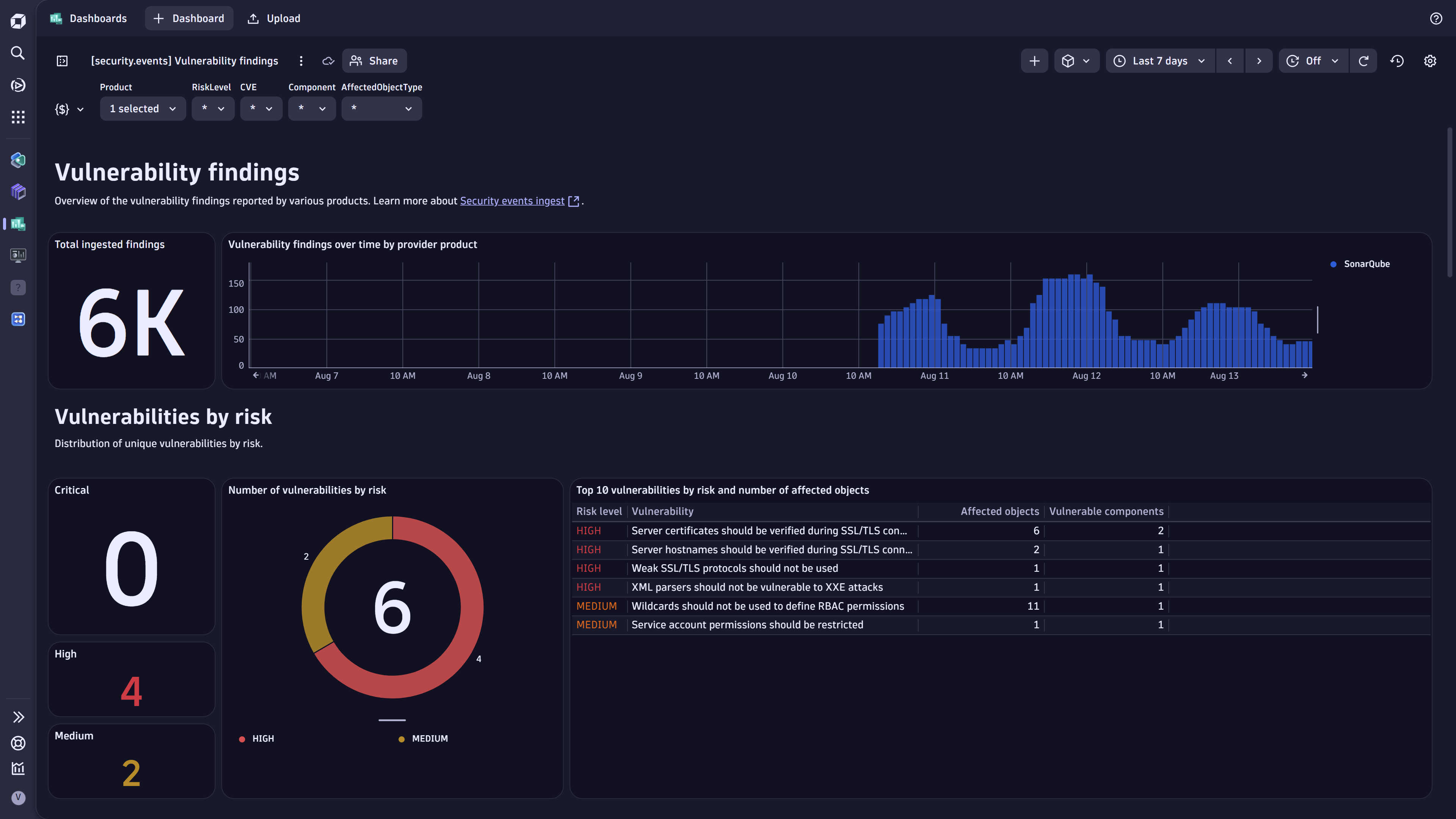Expand the collapsed sidebar with the chevrons
Viewport: 1456px width, 819px height.
pos(19,717)
